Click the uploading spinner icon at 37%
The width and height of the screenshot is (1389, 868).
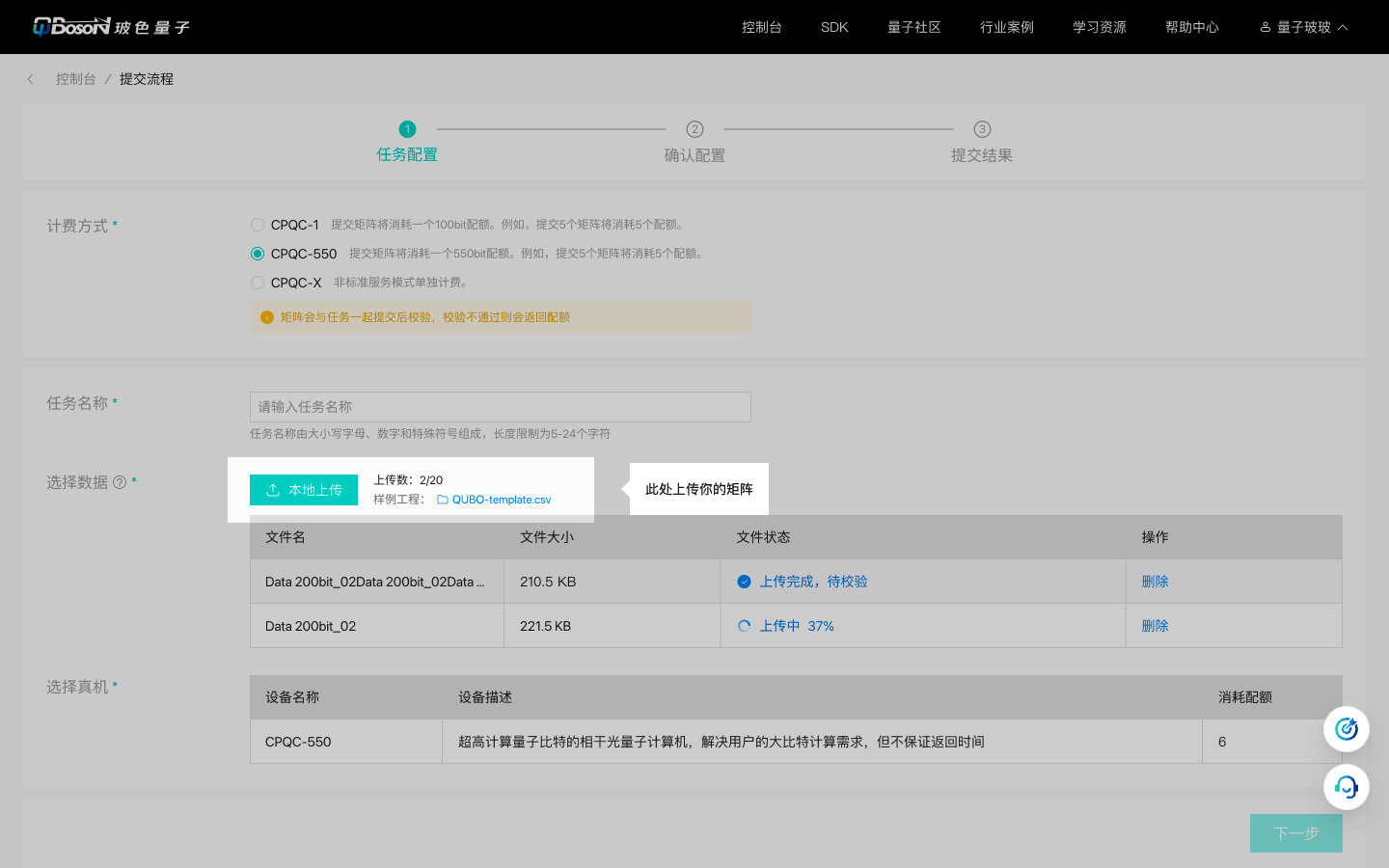pyautogui.click(x=744, y=626)
